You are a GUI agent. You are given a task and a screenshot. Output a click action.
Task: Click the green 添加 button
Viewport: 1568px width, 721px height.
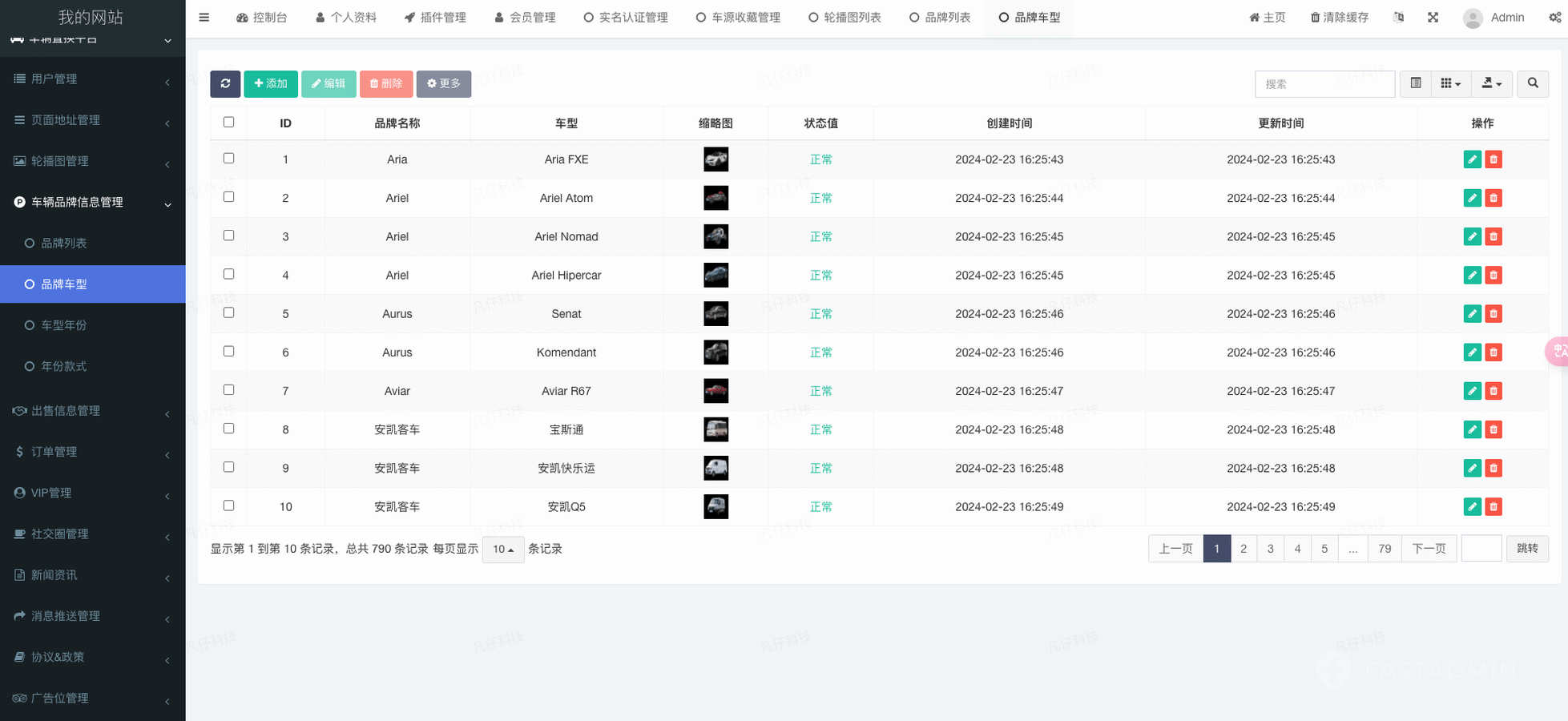[x=271, y=83]
